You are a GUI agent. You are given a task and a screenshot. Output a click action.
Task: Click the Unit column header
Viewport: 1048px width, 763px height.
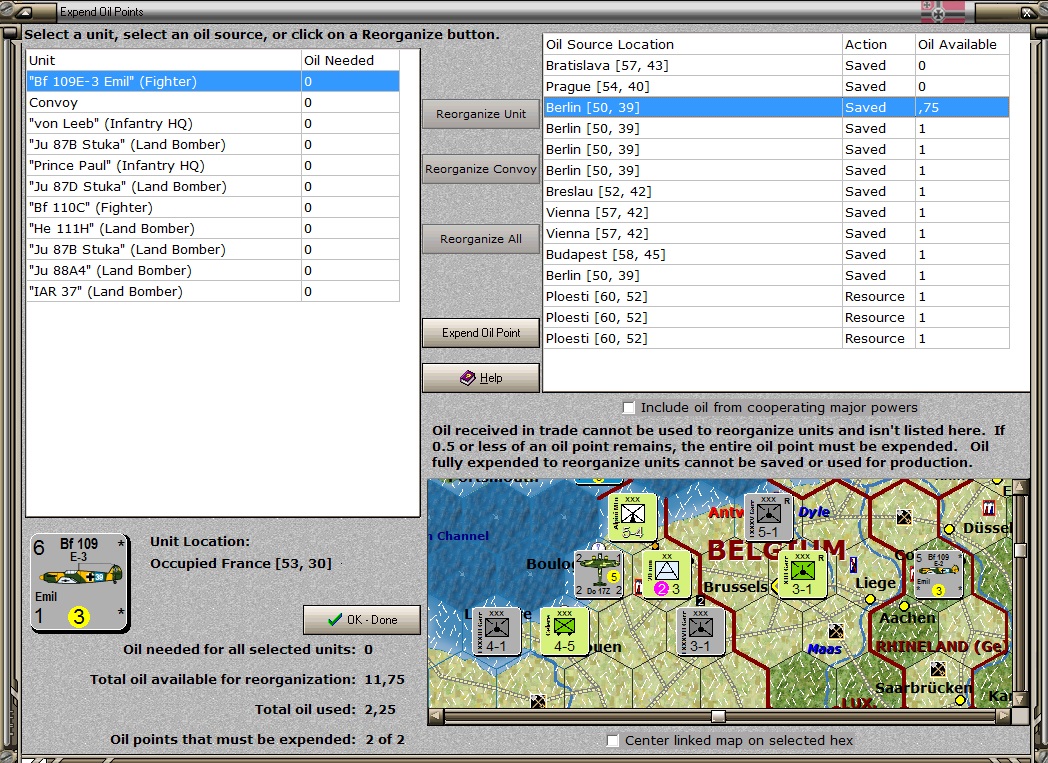164,60
